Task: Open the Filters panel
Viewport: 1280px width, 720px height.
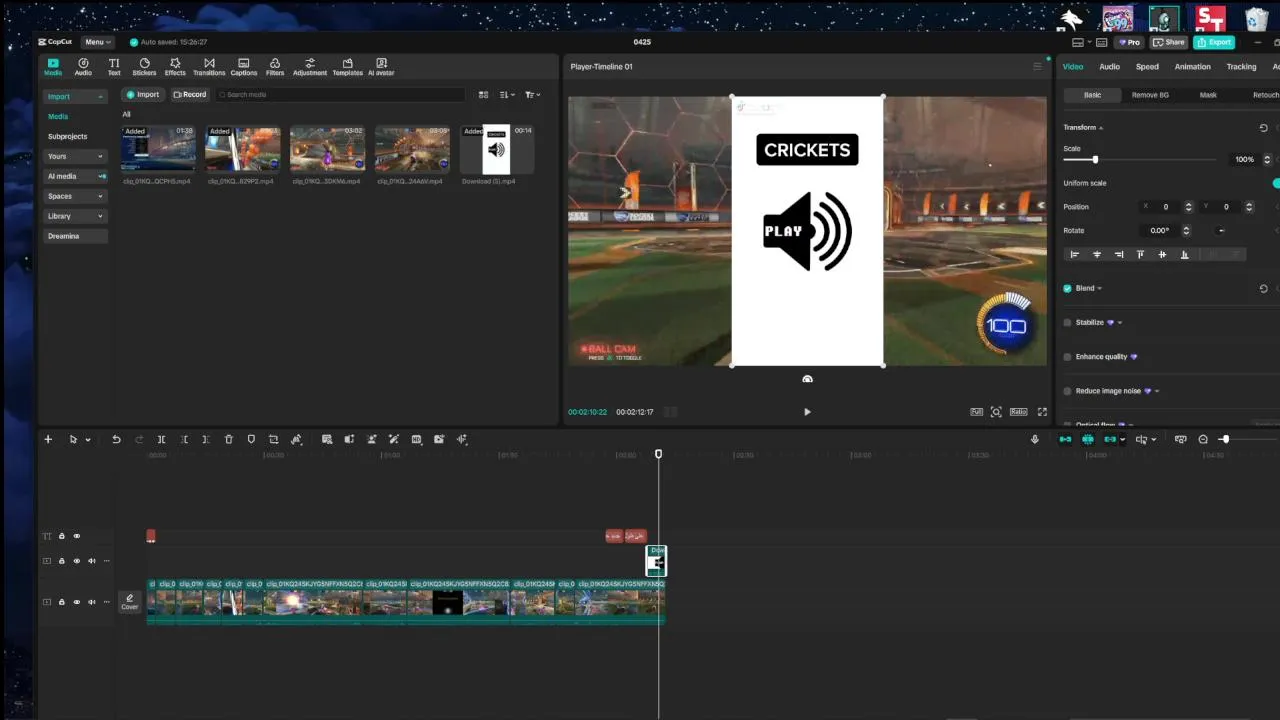Action: [275, 67]
